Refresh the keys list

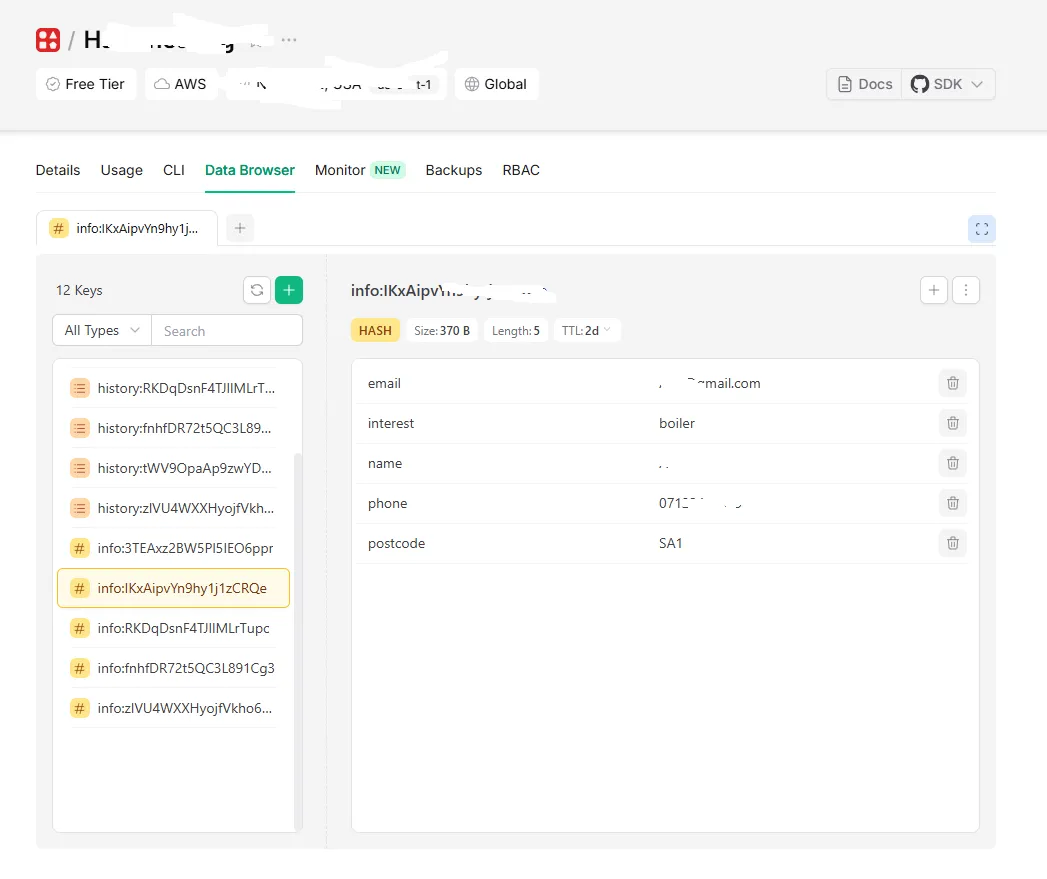257,290
